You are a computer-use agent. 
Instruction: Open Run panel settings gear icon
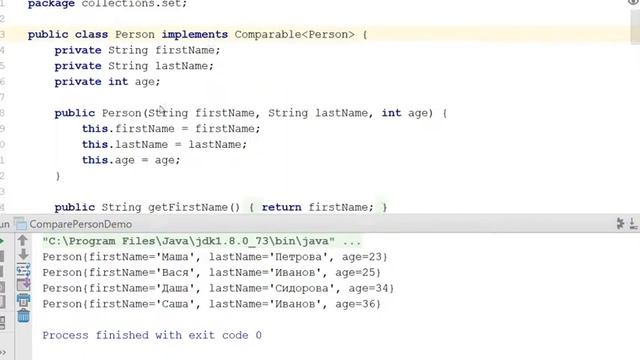point(620,224)
